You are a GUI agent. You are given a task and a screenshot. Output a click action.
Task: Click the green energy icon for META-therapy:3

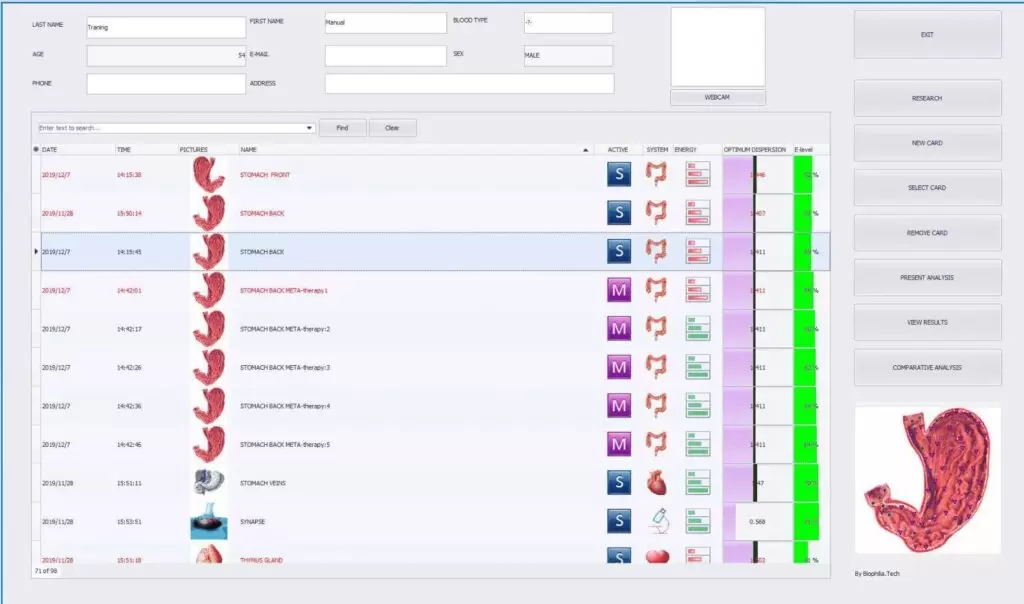click(x=697, y=367)
